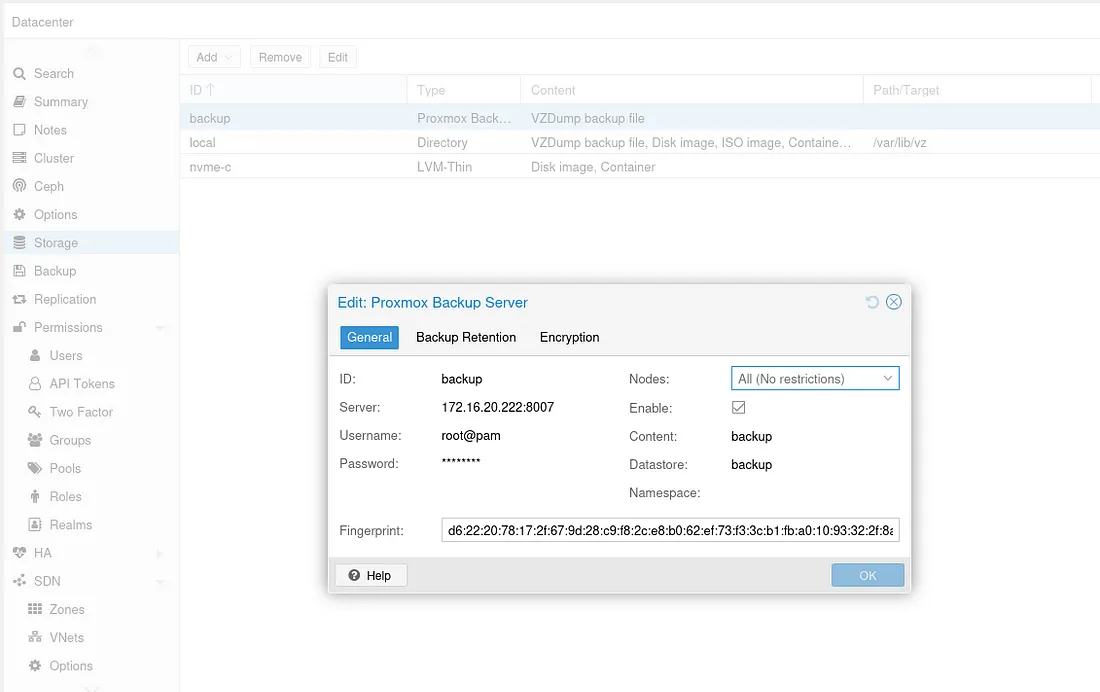Click the Realms address book icon

tap(34, 524)
